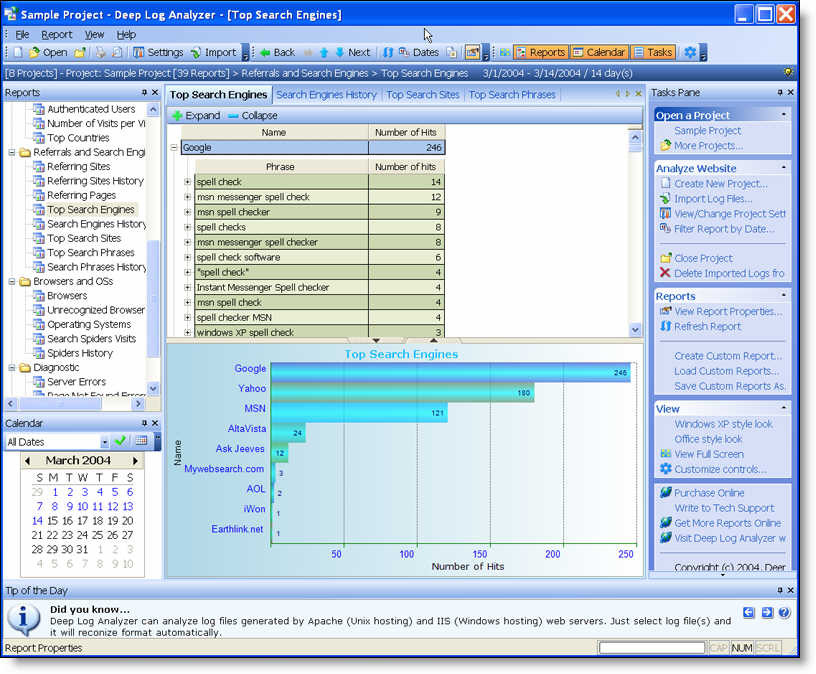Select Operating Systems report in tree
Screen dimensions: 816x674
(x=89, y=324)
